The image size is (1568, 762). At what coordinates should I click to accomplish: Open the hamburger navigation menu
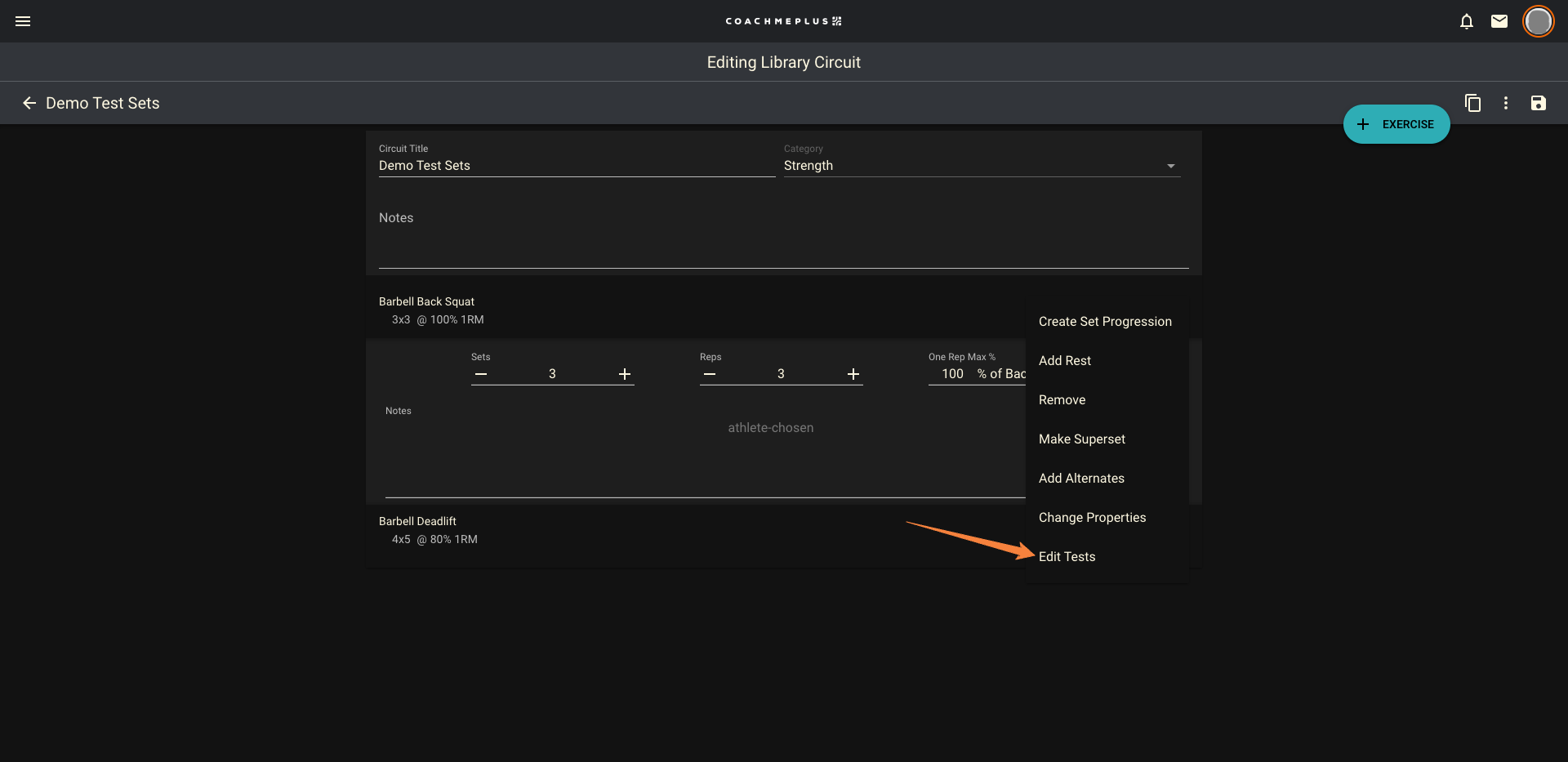(x=23, y=21)
